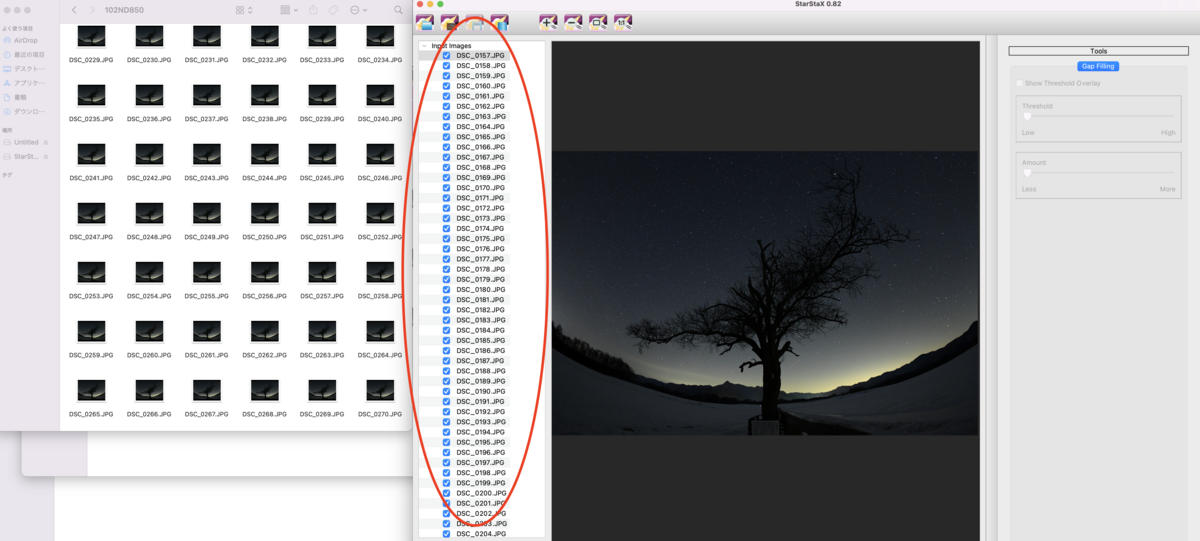This screenshot has height=541, width=1200.
Task: Uncheck the DSC_0165.JPG checkbox
Action: click(446, 137)
